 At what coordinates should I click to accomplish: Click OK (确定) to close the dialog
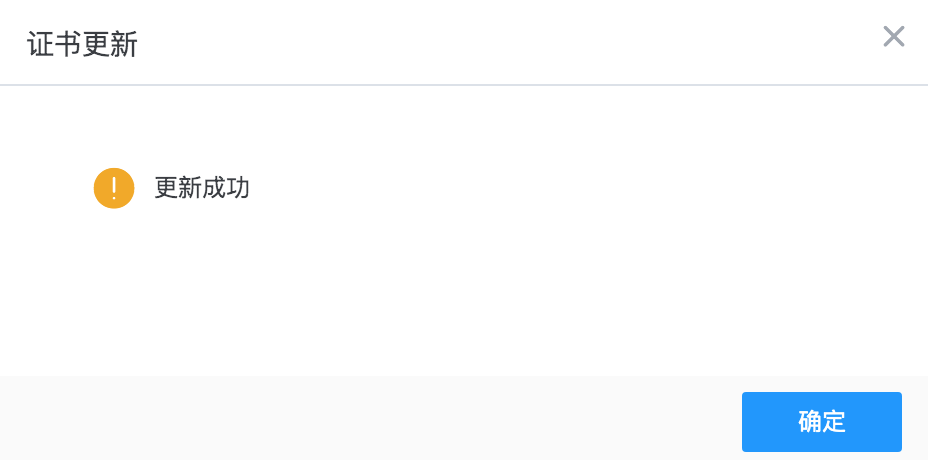pyautogui.click(x=821, y=422)
